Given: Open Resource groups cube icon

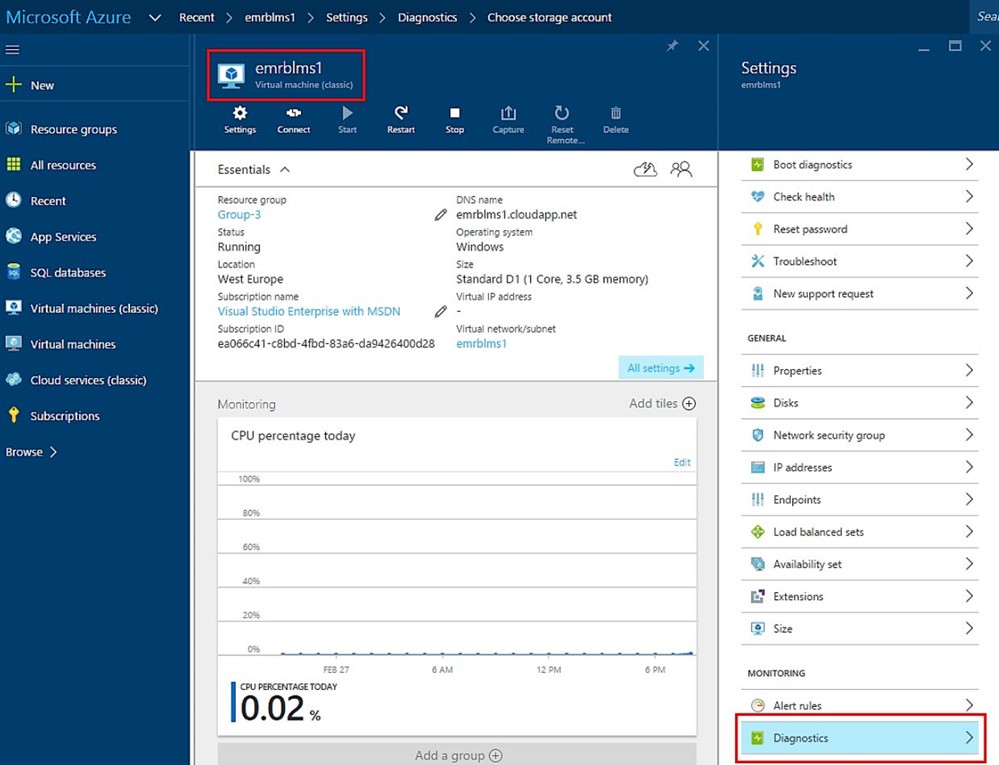Looking at the screenshot, I should (13, 129).
